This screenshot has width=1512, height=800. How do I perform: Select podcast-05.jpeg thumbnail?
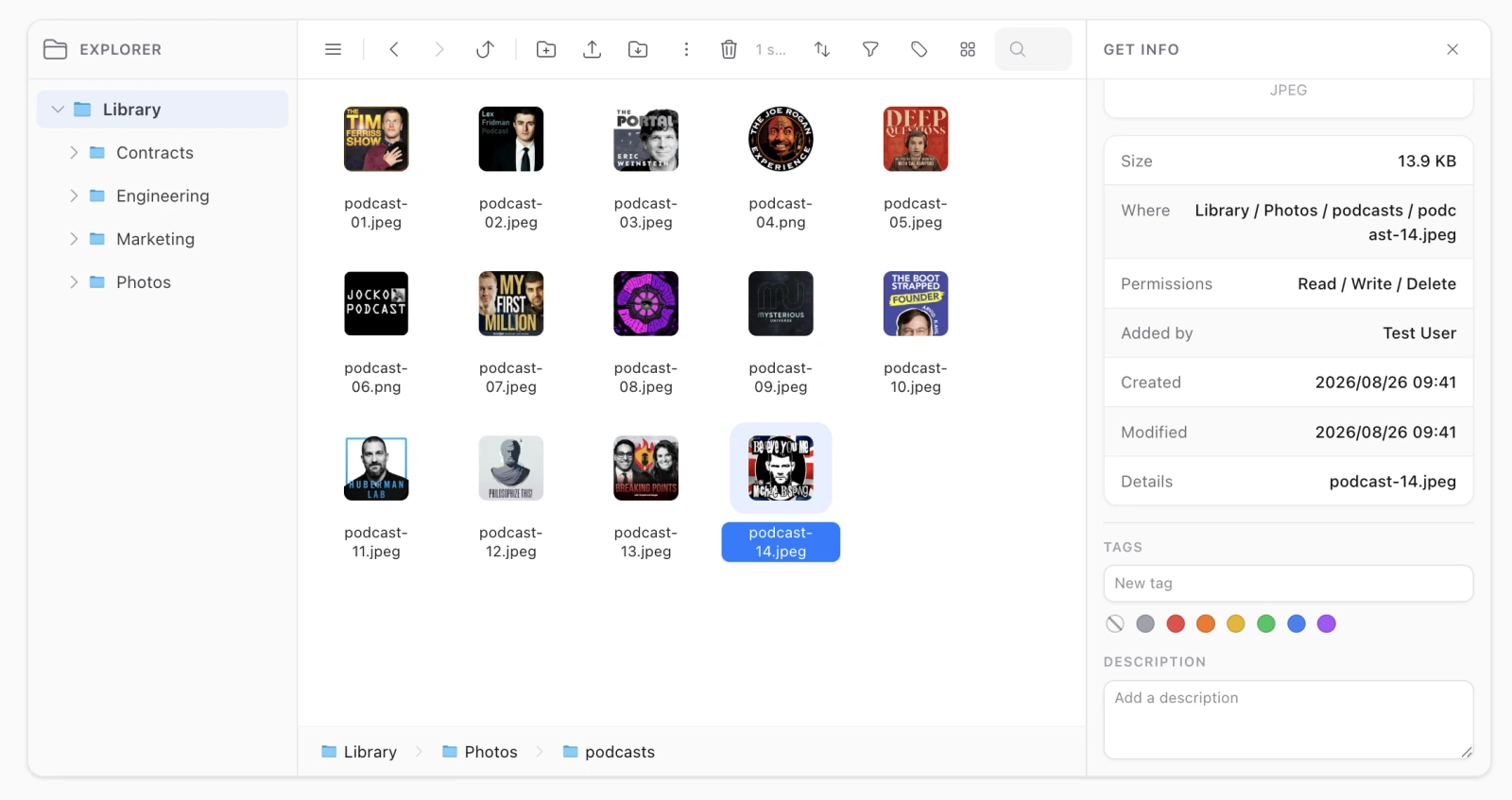916,139
